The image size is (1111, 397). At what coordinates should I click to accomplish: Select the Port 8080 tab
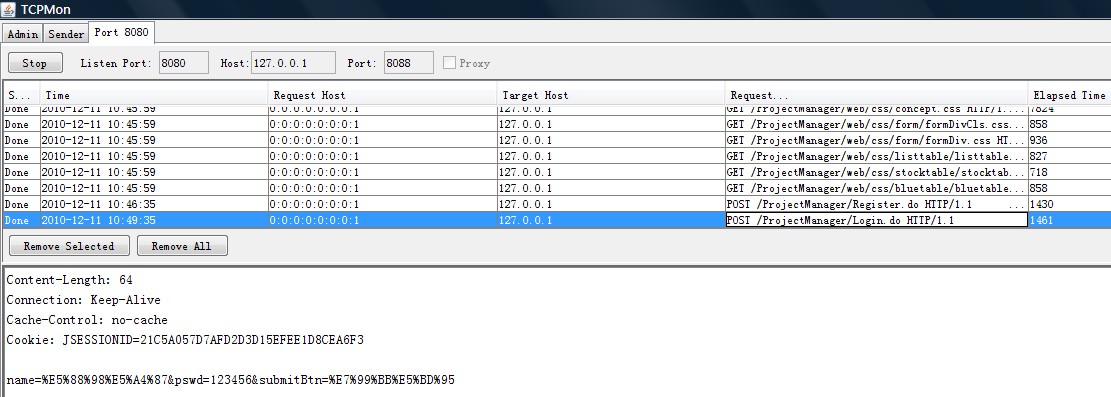point(121,32)
